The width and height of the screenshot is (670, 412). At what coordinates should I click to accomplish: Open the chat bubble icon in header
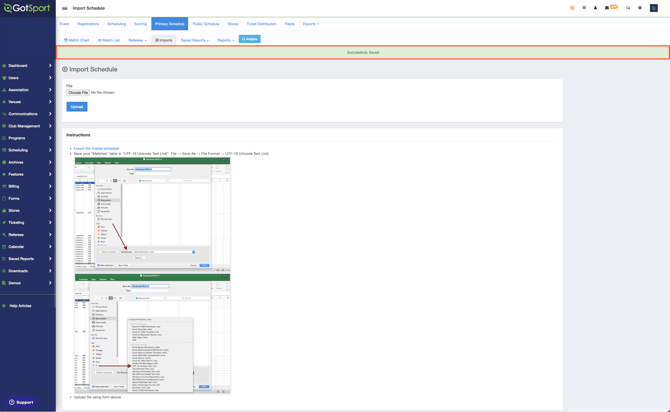coord(628,8)
